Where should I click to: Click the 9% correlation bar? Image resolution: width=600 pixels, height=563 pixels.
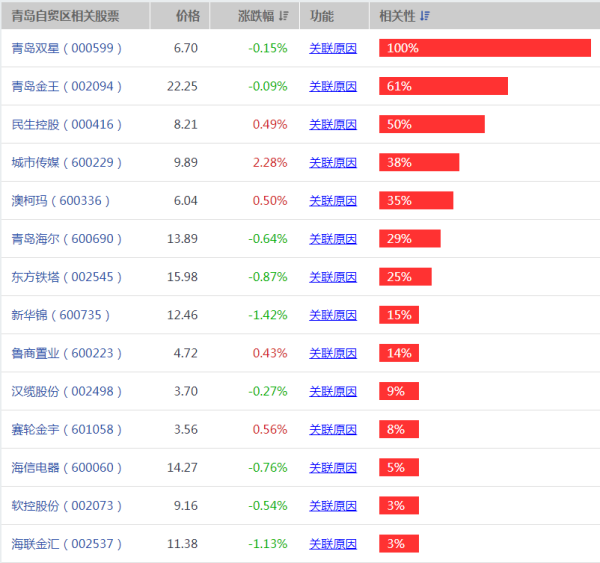pos(399,391)
